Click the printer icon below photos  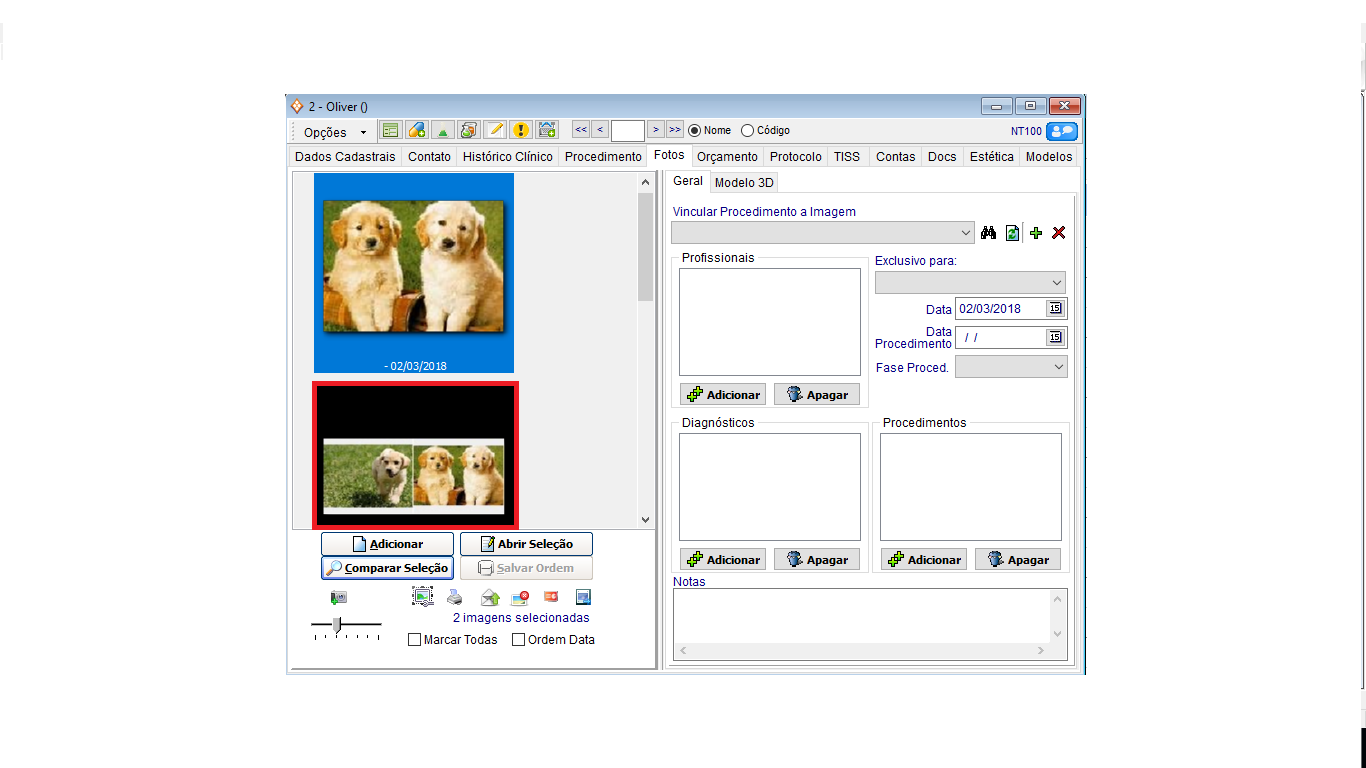click(x=455, y=597)
